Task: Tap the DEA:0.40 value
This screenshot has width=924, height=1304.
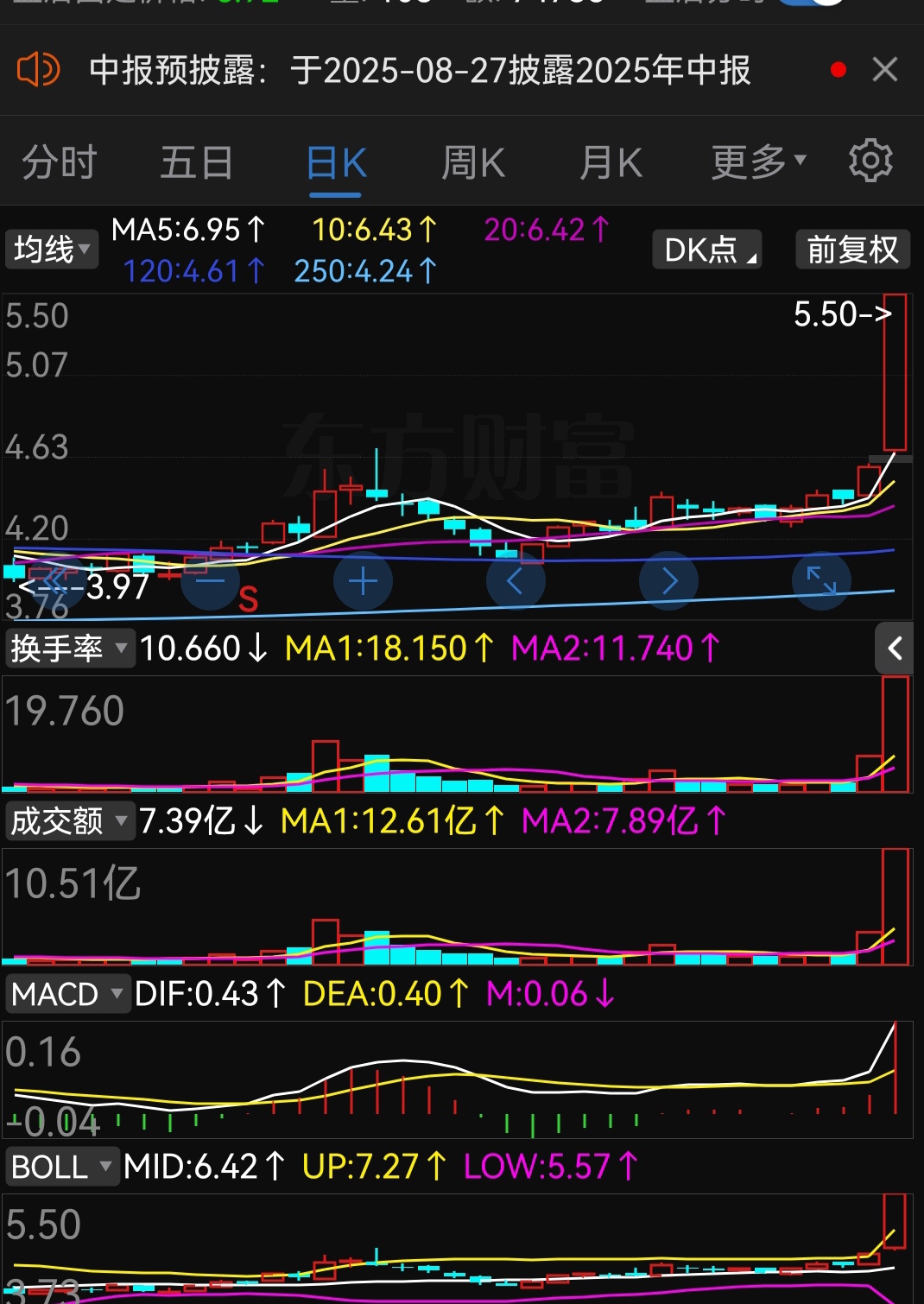Action: [386, 994]
